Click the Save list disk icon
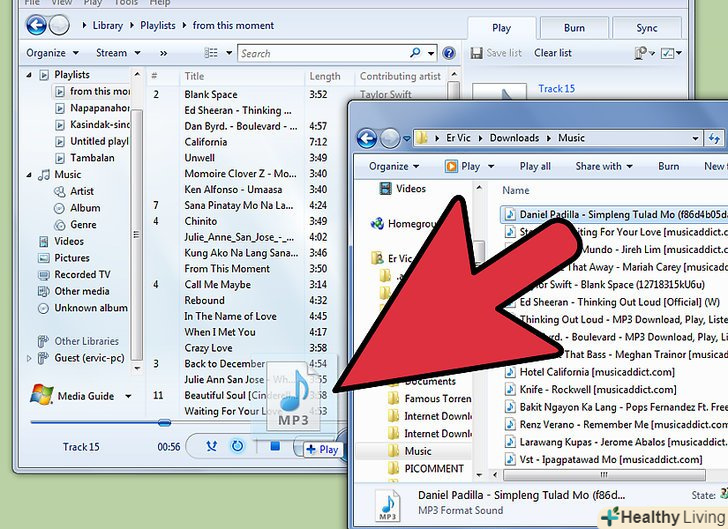Image resolution: width=728 pixels, height=529 pixels. tap(476, 53)
